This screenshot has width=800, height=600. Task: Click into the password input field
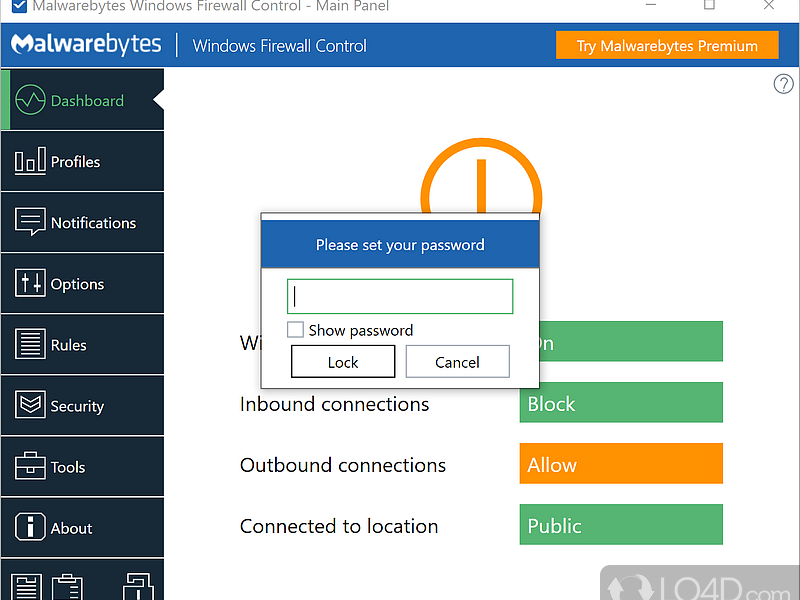point(399,296)
